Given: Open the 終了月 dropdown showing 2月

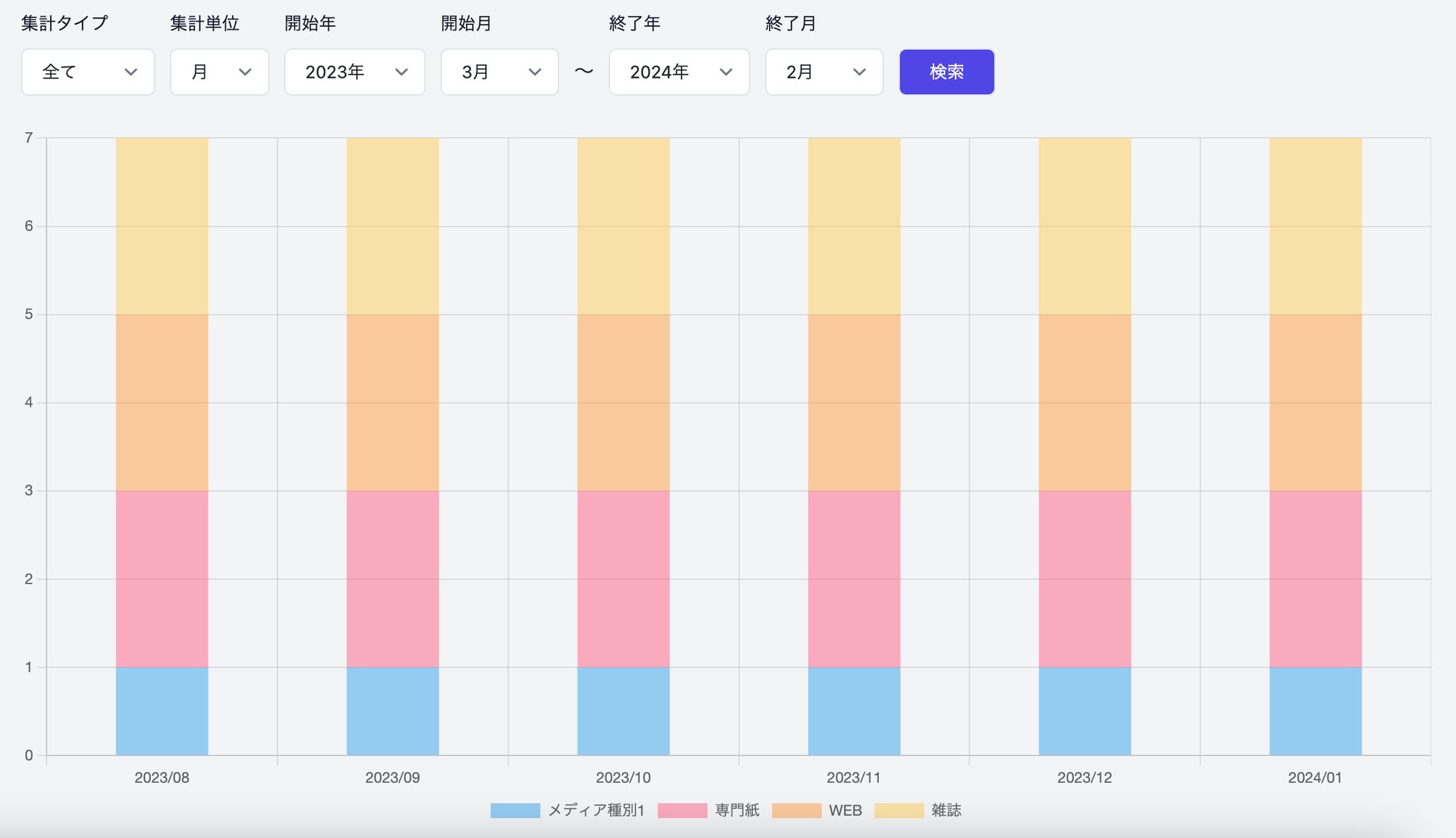Looking at the screenshot, I should (824, 72).
